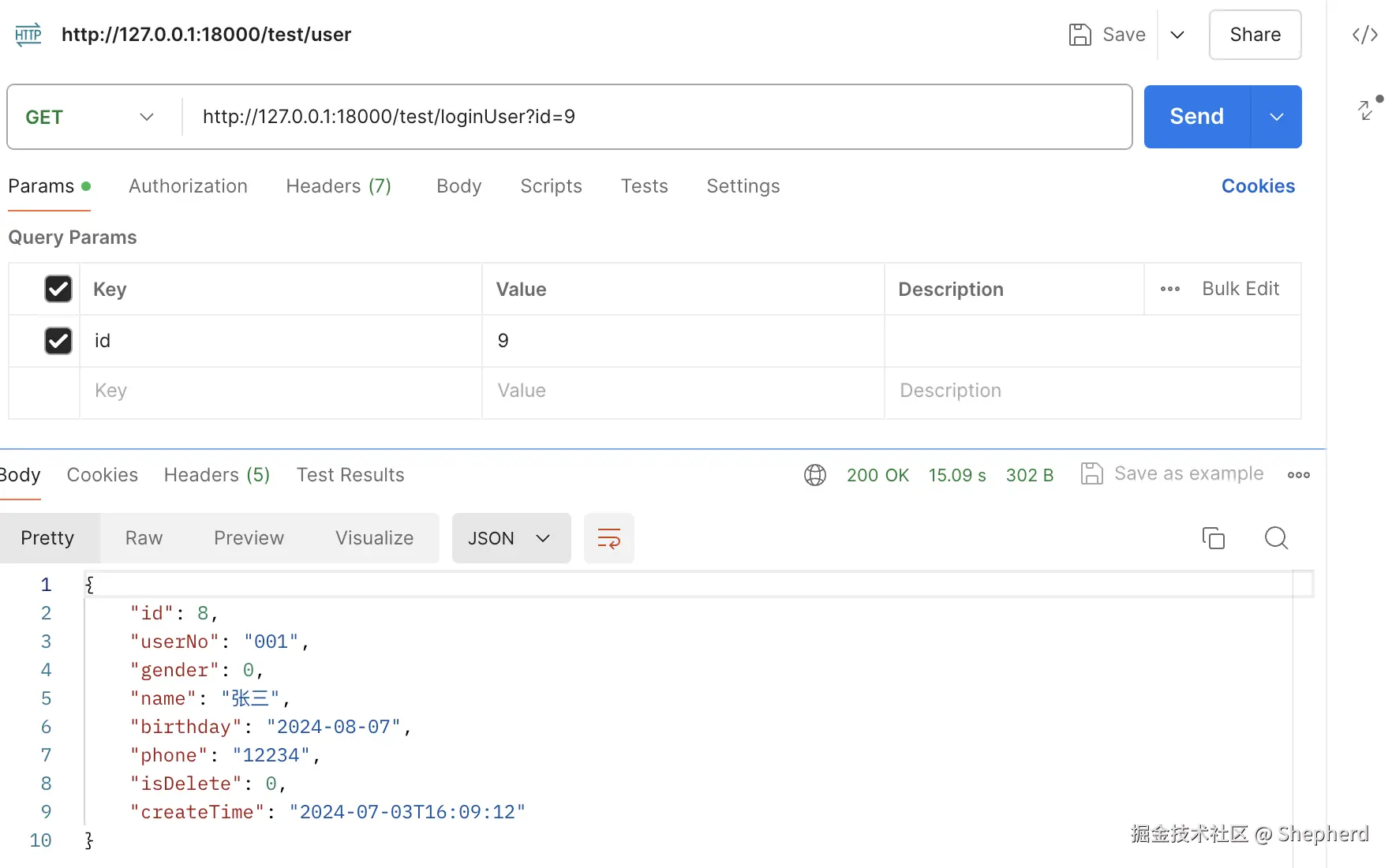1392x868 pixels.
Task: Click the code snippet icon
Action: pos(1364,35)
